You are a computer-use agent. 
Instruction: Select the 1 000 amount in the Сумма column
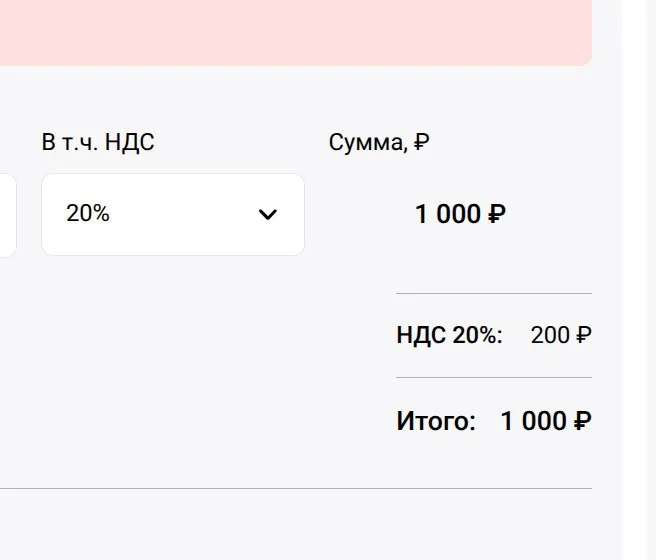(x=447, y=214)
